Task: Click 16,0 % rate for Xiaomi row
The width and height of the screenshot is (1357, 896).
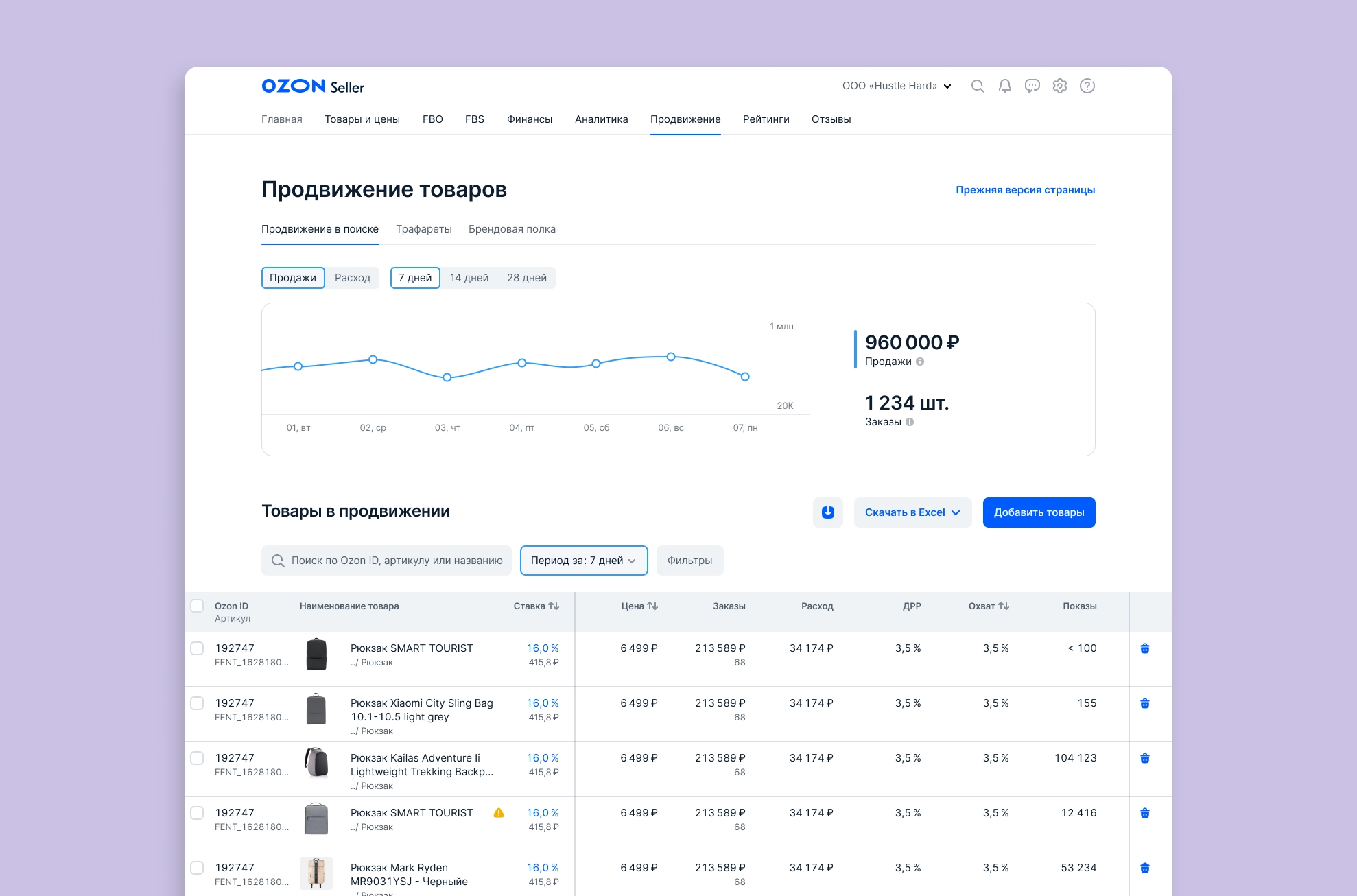Action: pyautogui.click(x=543, y=703)
